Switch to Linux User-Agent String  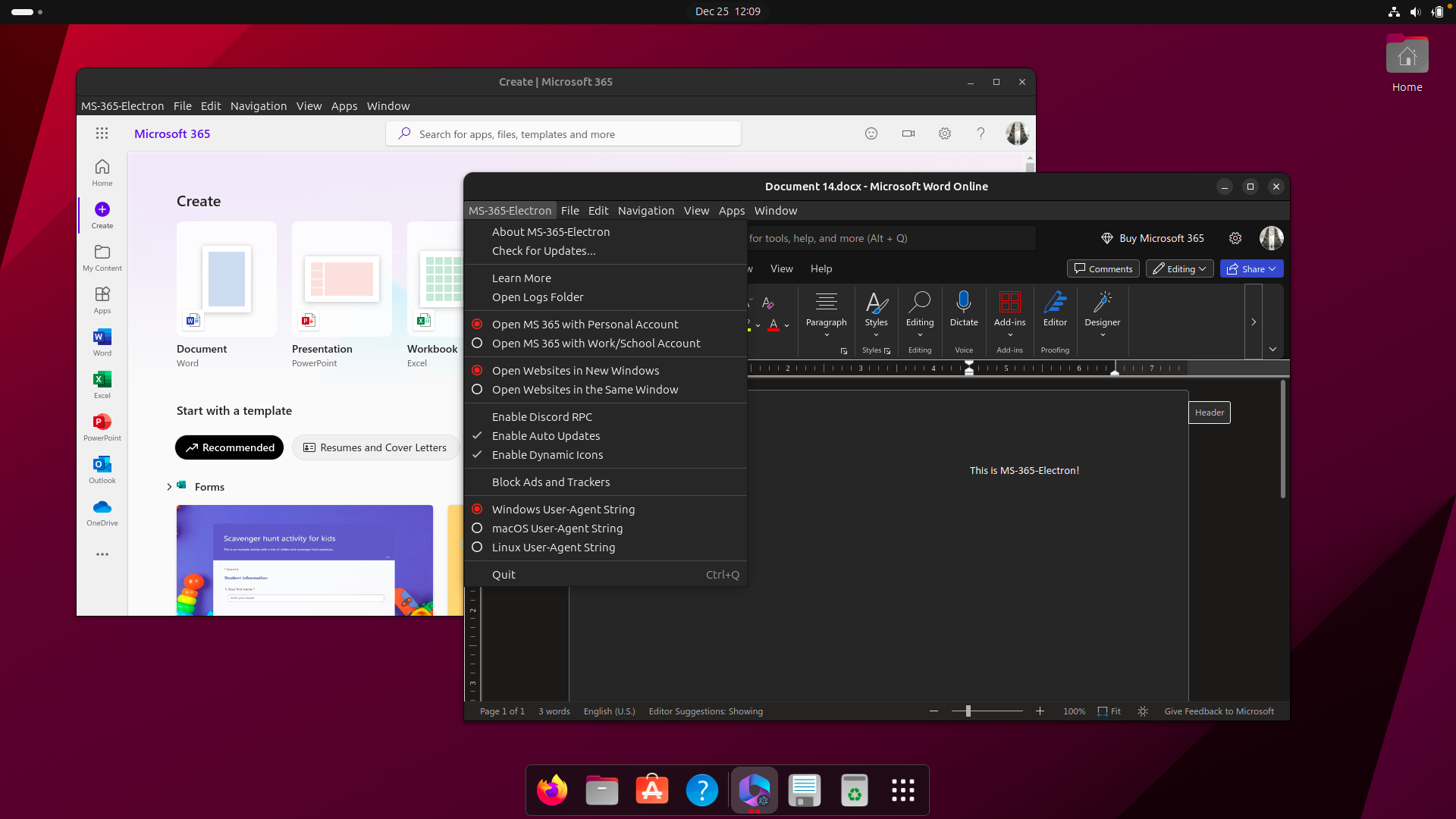coord(553,547)
